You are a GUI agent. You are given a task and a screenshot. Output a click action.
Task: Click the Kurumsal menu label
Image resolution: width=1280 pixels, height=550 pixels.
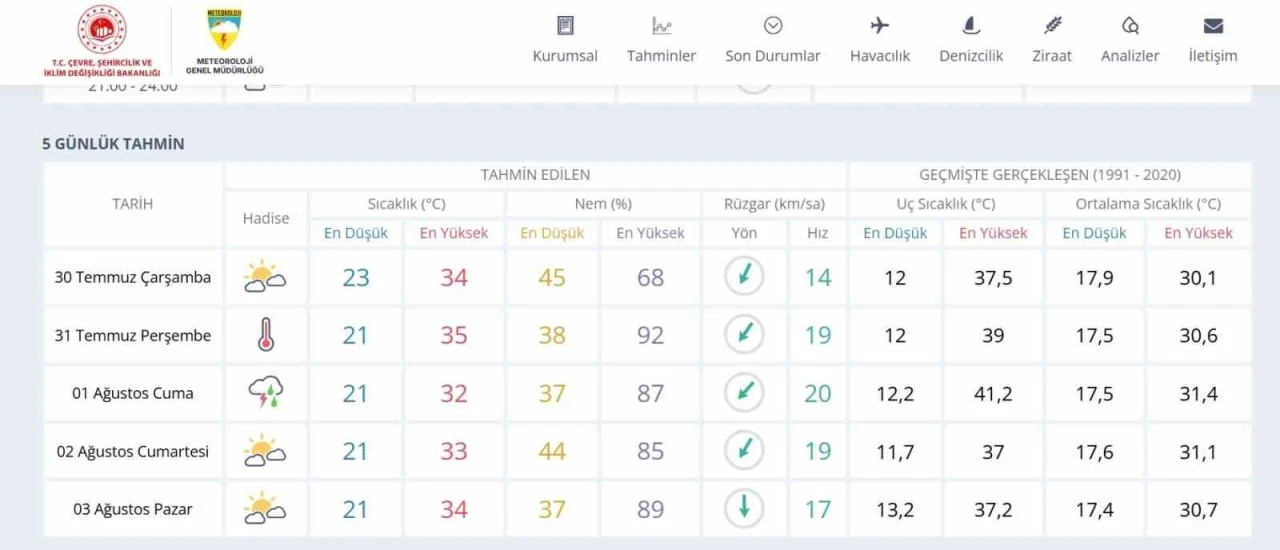(x=565, y=56)
